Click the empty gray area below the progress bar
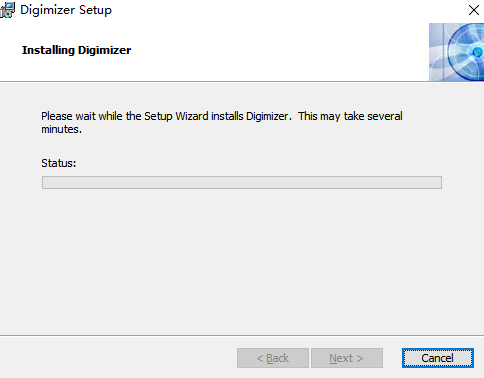This screenshot has height=378, width=484. pos(242,260)
